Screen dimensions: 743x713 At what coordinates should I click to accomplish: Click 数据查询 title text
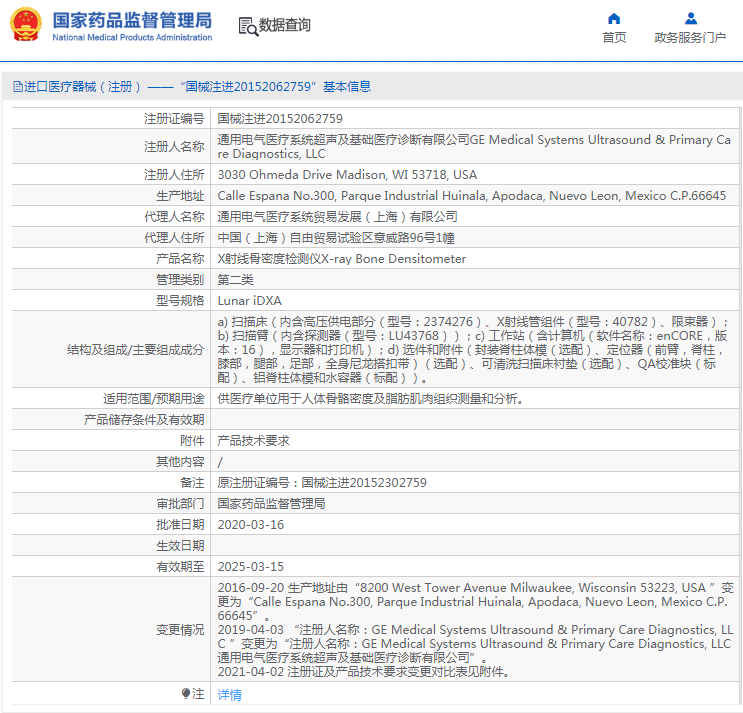coord(285,25)
